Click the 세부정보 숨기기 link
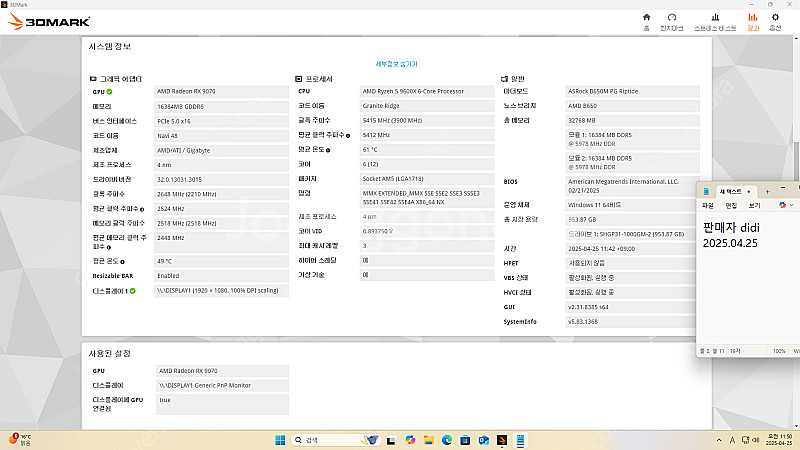The height and width of the screenshot is (450, 800). coord(396,64)
